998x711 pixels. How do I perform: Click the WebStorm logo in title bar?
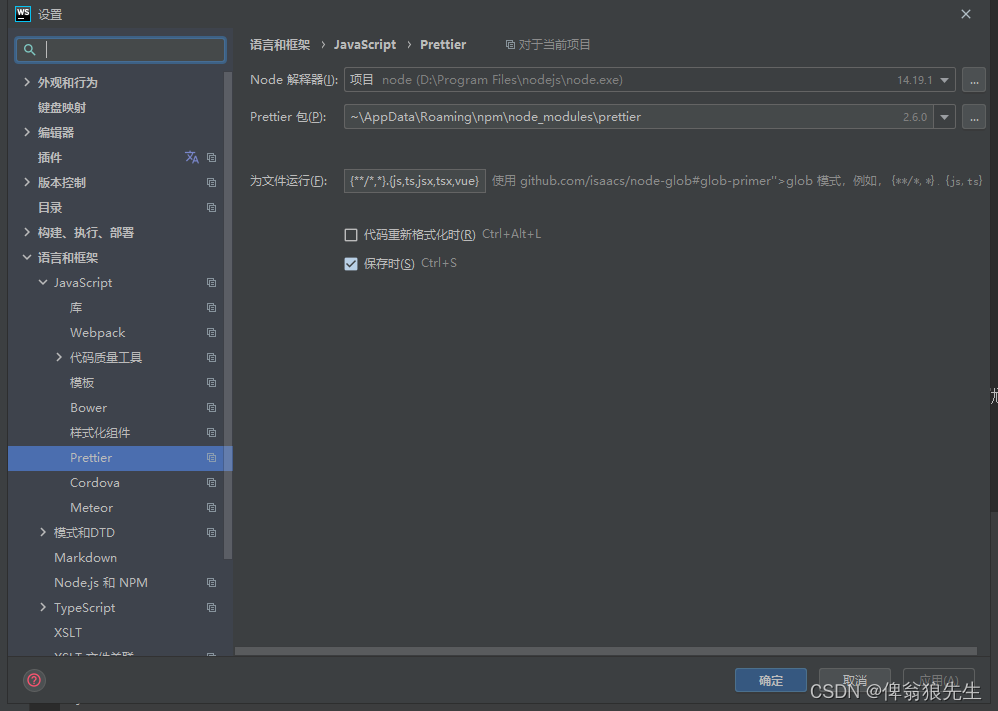(x=22, y=13)
